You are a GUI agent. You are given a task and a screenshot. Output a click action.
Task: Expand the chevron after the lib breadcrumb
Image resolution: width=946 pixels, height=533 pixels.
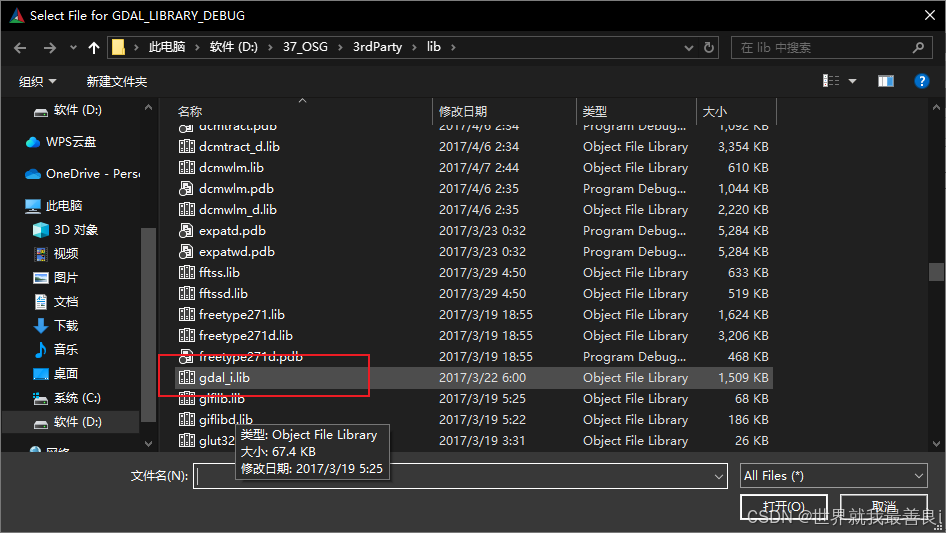tap(453, 47)
